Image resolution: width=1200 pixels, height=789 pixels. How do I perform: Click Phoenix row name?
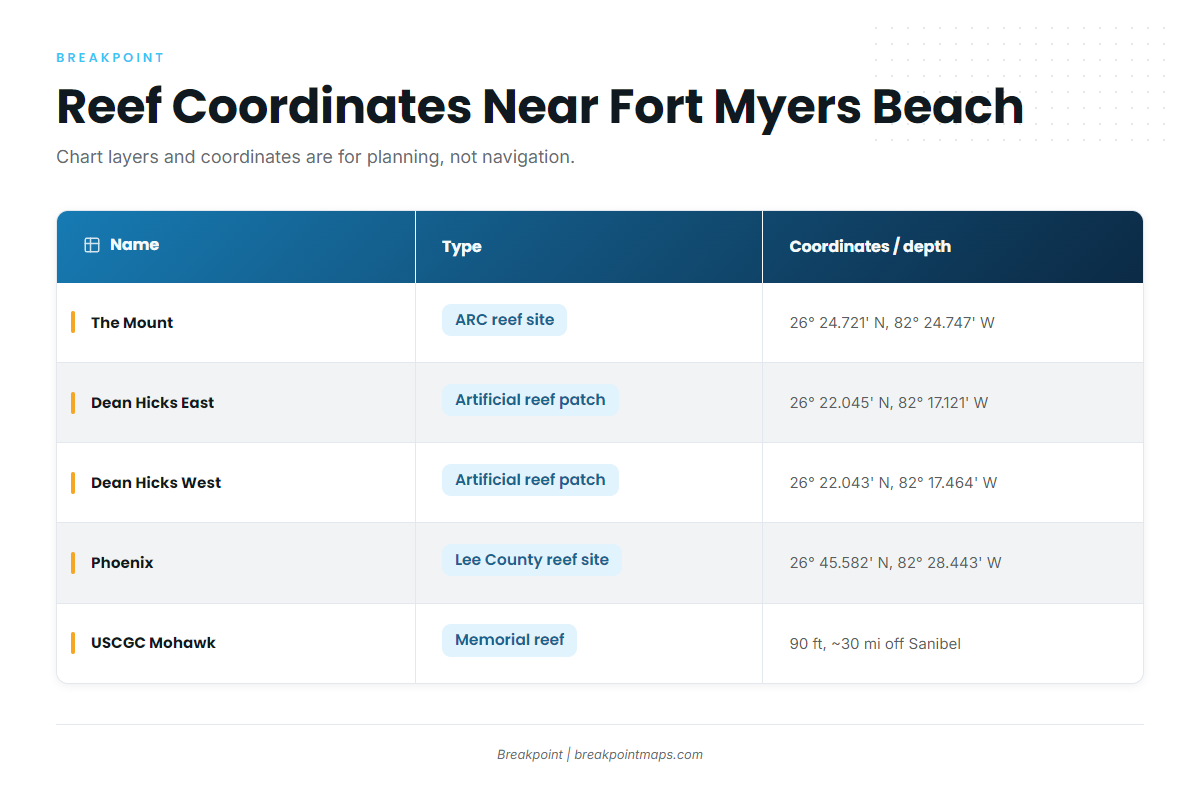[122, 563]
